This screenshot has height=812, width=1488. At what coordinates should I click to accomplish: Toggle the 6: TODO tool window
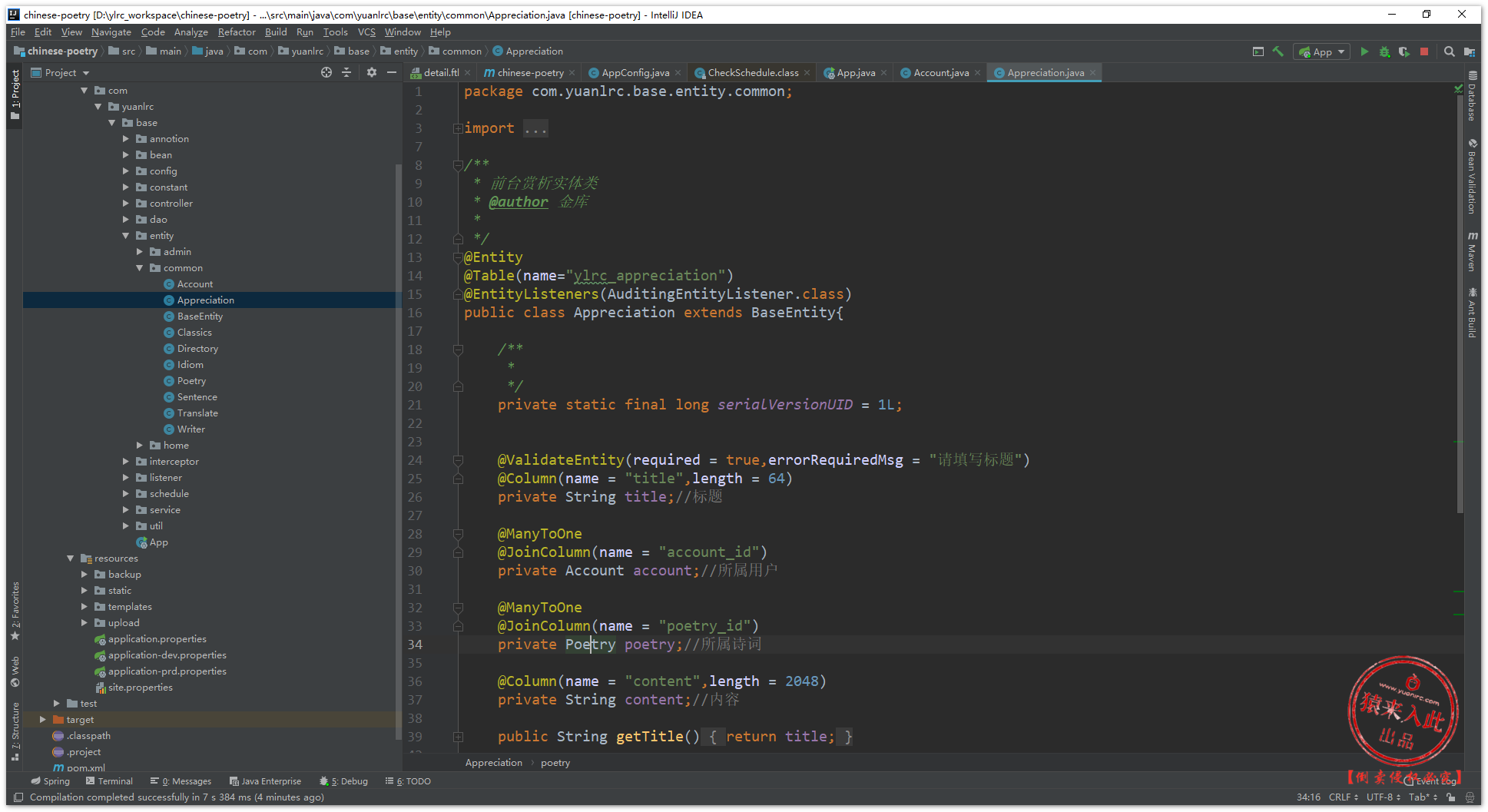(408, 781)
